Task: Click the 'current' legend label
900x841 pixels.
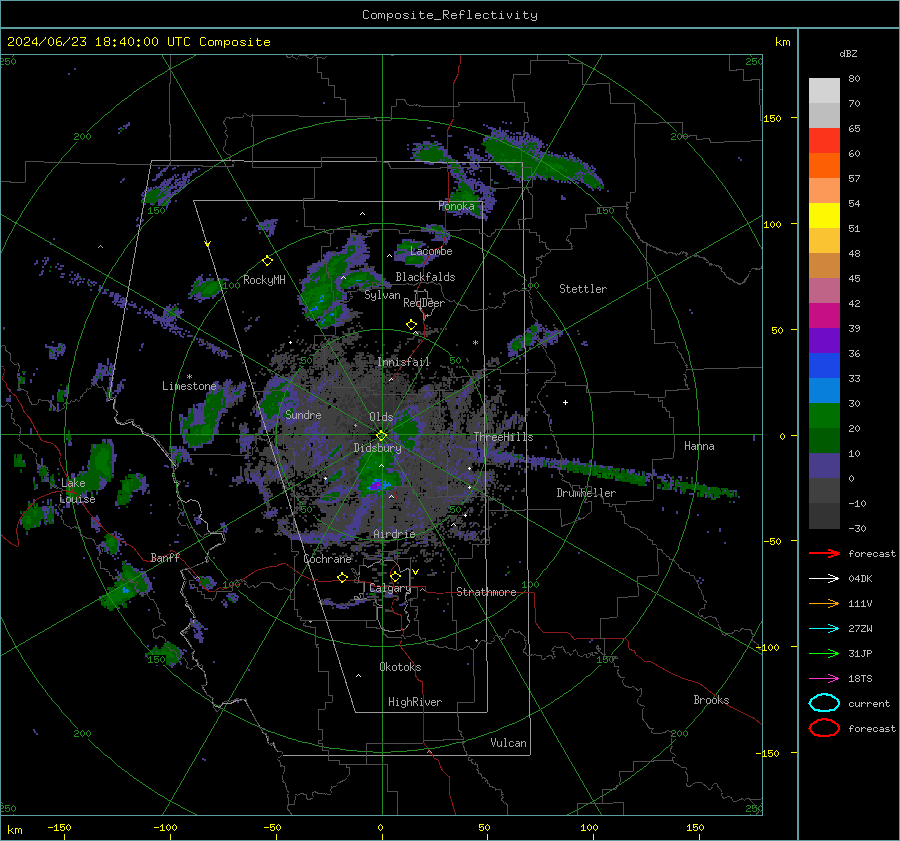Action: click(869, 704)
